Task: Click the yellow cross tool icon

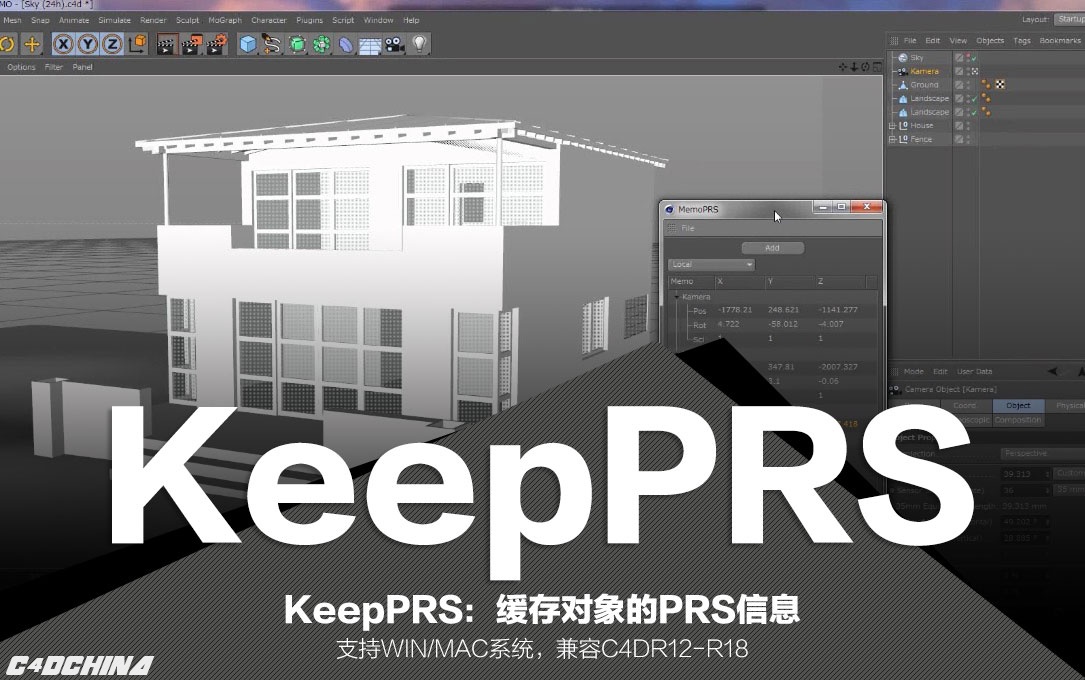Action: [x=32, y=44]
